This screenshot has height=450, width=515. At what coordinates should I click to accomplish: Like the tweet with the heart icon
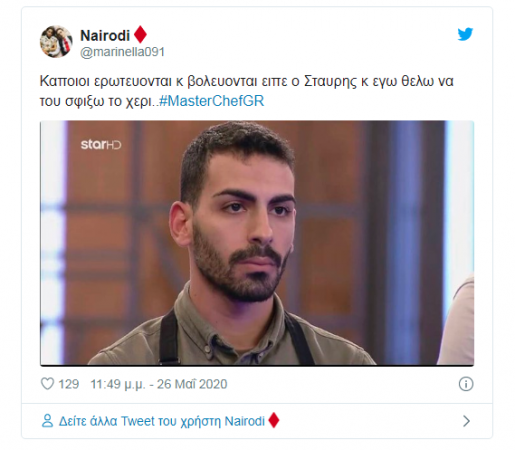47,384
